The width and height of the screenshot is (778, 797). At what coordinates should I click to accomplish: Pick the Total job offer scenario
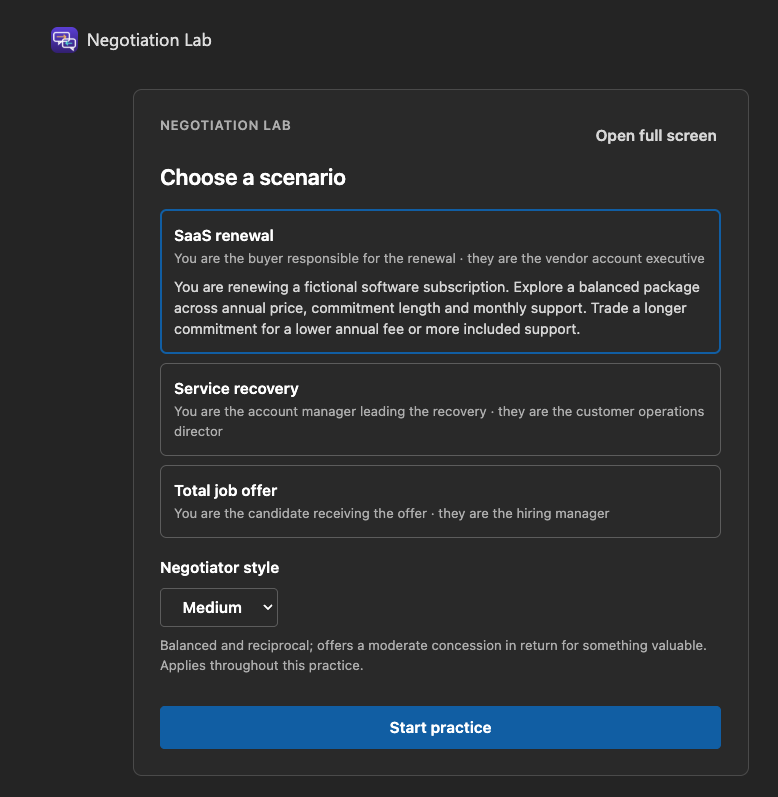(x=440, y=501)
